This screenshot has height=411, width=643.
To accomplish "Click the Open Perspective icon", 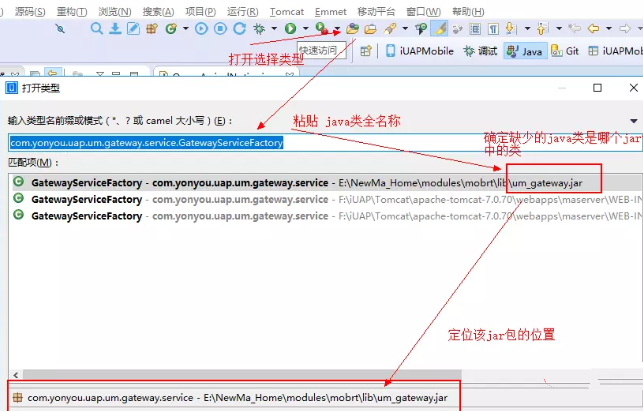I will tap(366, 51).
